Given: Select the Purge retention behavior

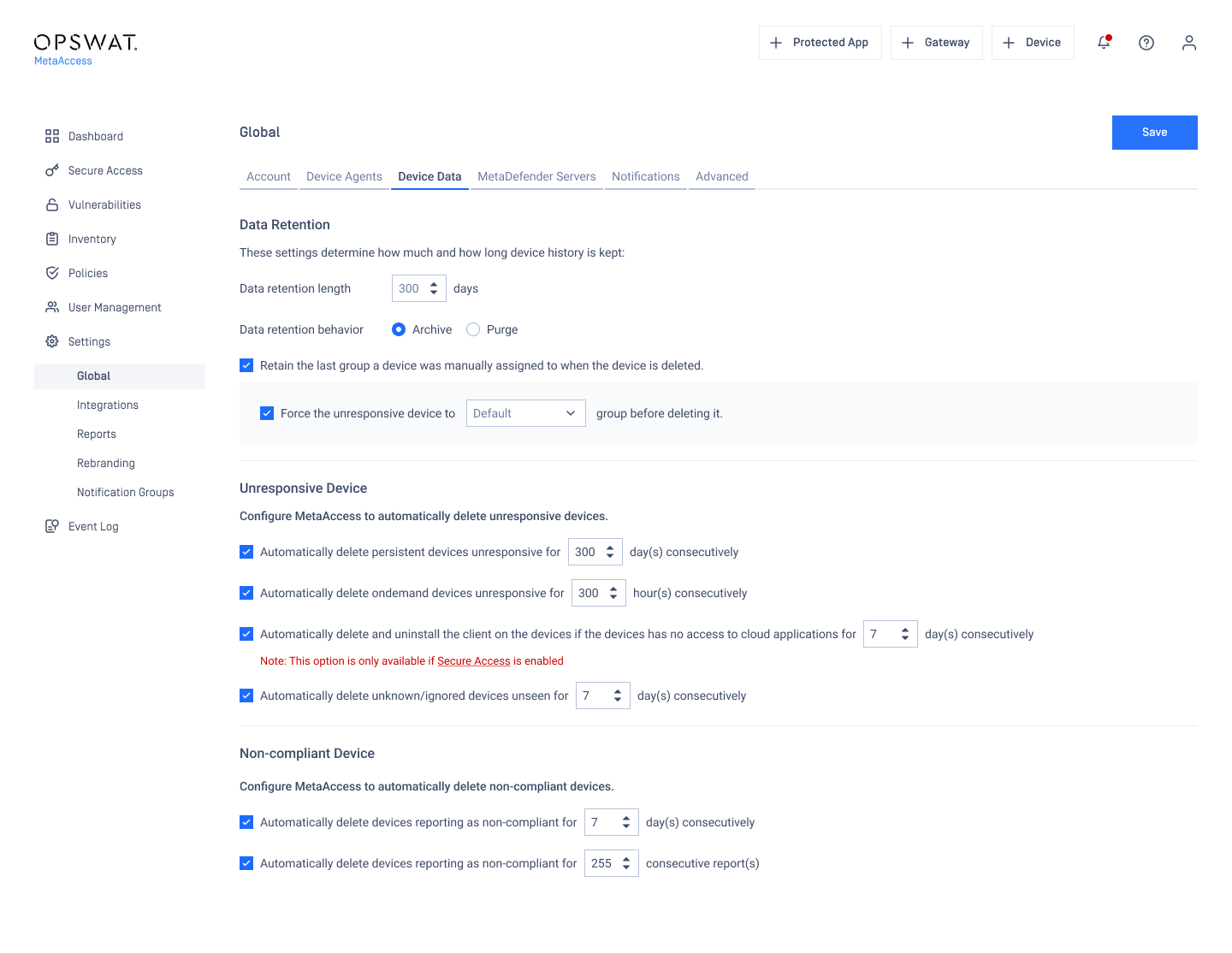Looking at the screenshot, I should pos(473,329).
